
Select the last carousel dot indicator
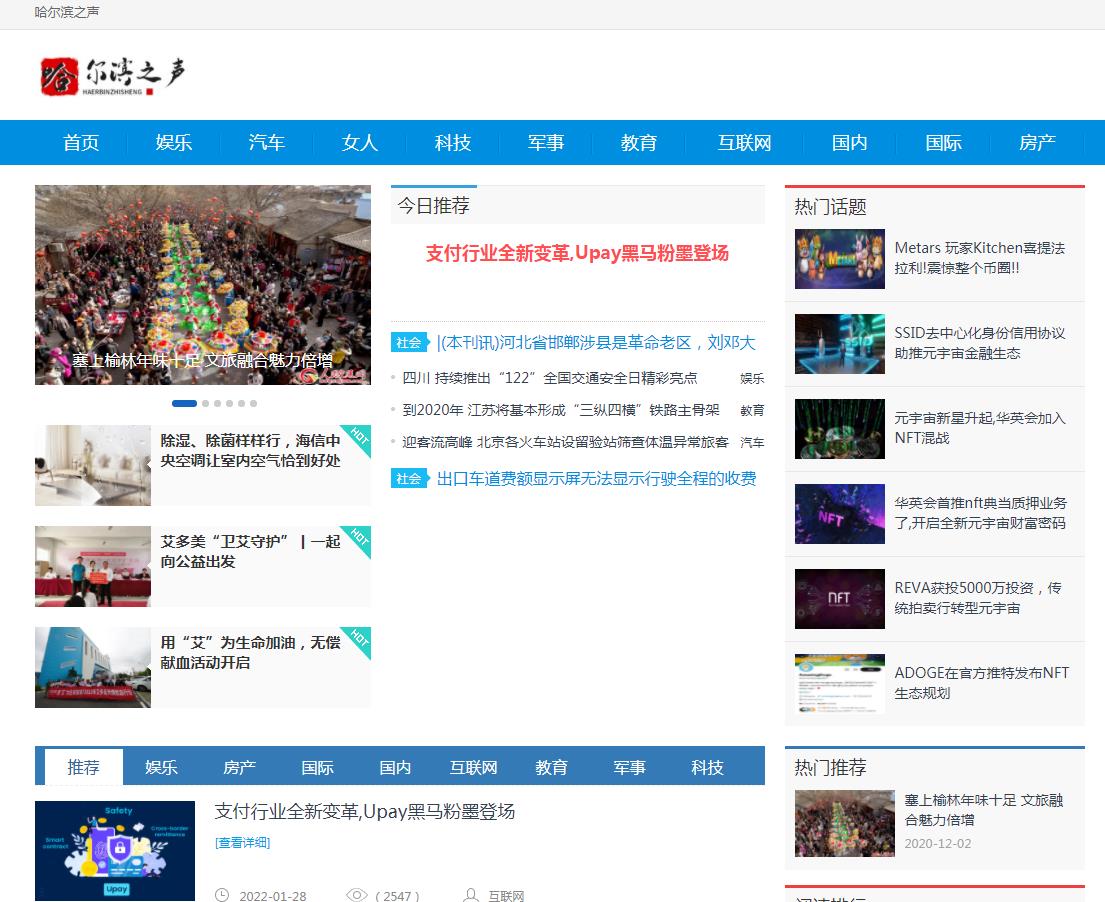(254, 404)
